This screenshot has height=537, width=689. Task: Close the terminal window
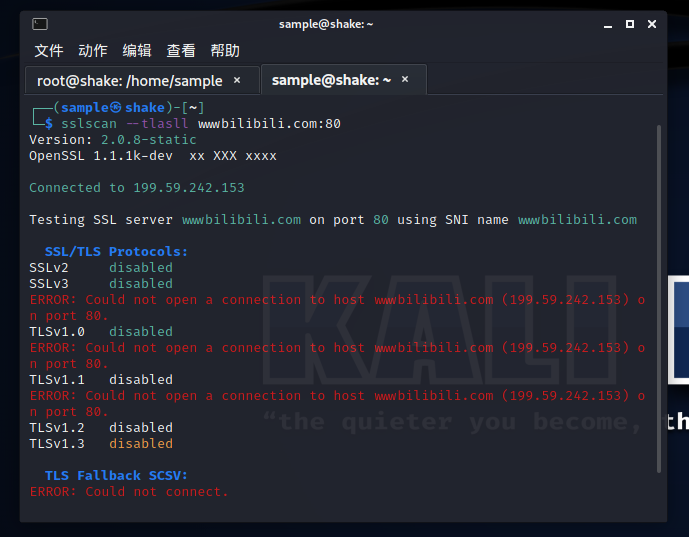point(652,24)
